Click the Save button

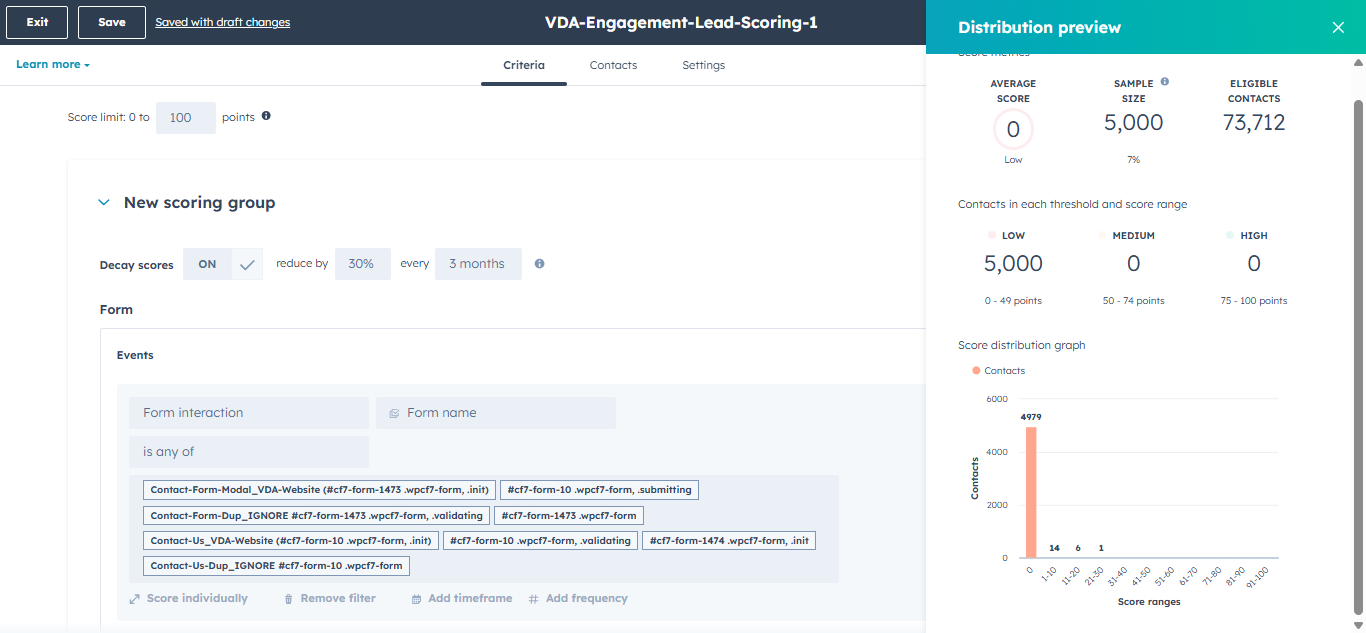pyautogui.click(x=112, y=22)
